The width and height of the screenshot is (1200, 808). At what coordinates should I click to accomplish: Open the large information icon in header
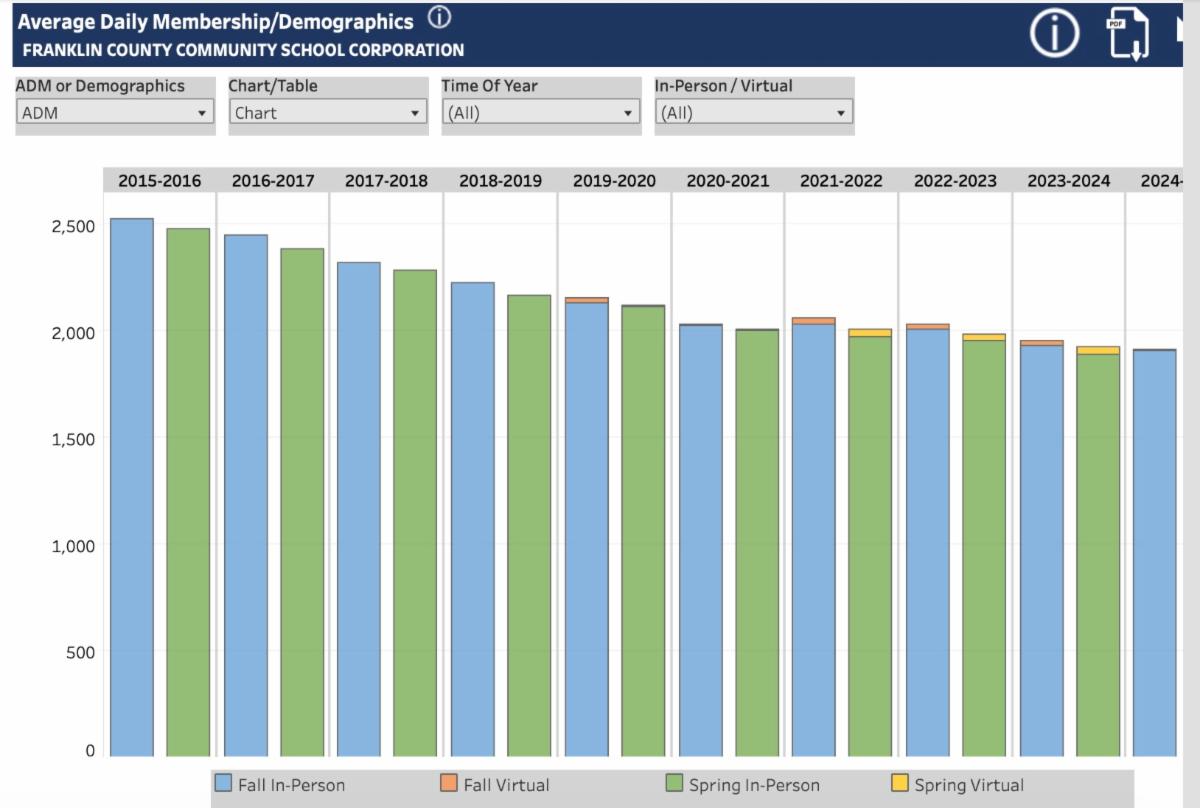point(1055,34)
